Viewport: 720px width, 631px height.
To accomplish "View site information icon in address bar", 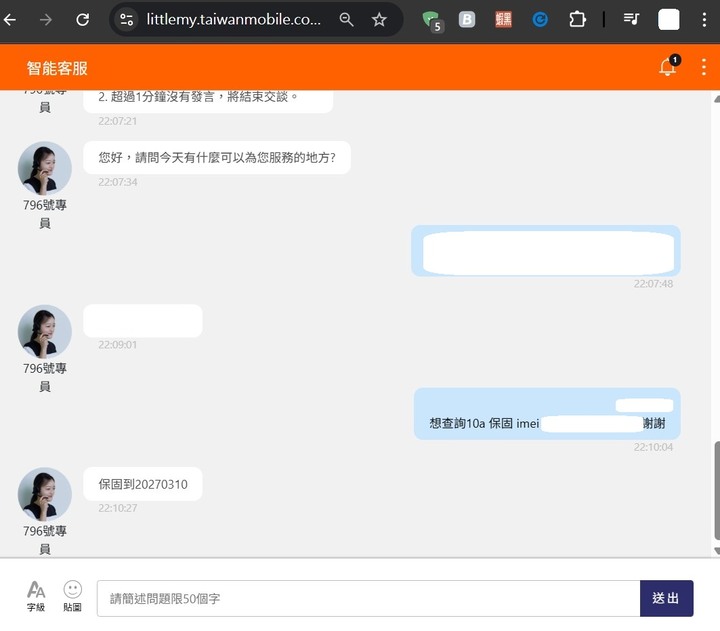I will pos(126,19).
